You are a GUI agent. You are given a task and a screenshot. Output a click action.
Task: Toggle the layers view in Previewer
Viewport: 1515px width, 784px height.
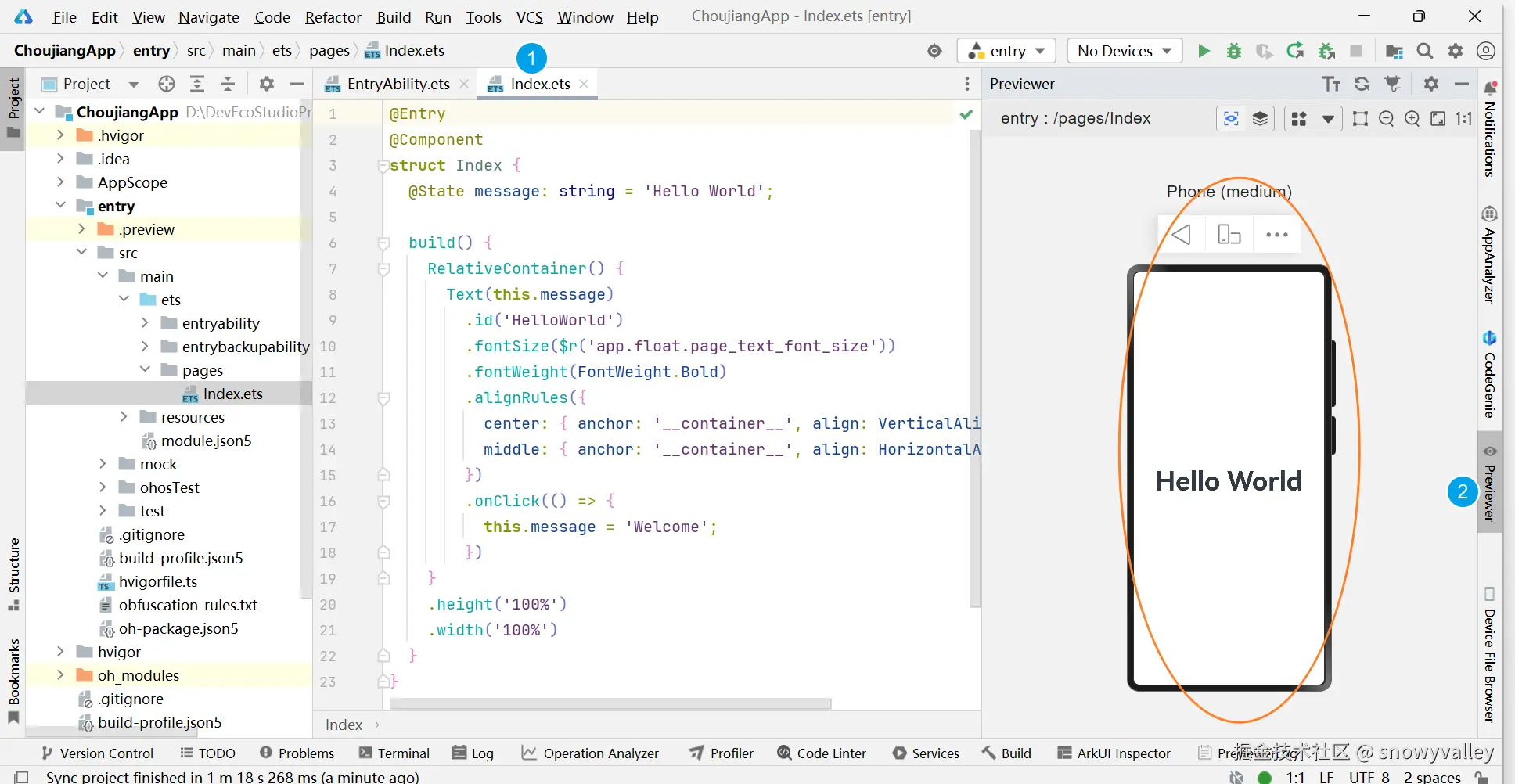pos(1260,118)
